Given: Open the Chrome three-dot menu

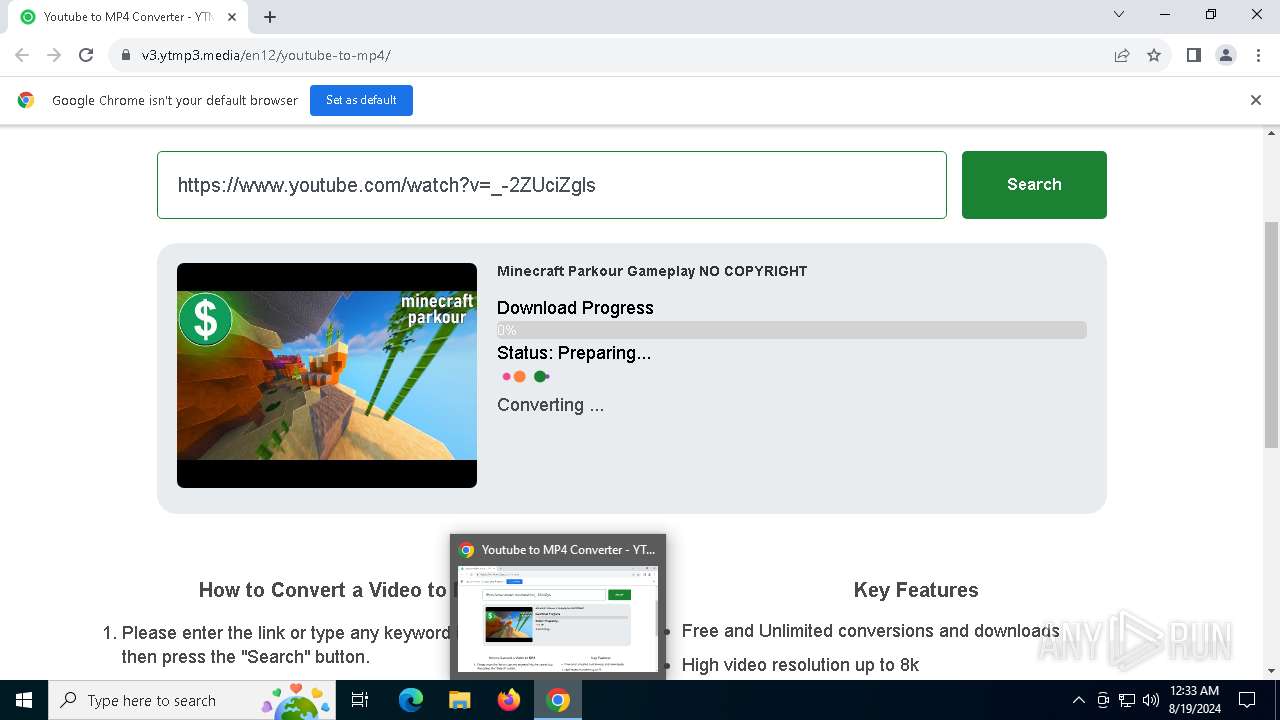Looking at the screenshot, I should [1257, 55].
